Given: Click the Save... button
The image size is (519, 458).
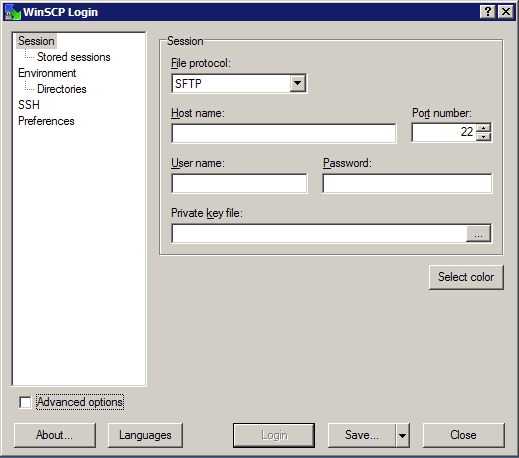Looking at the screenshot, I should pos(362,435).
